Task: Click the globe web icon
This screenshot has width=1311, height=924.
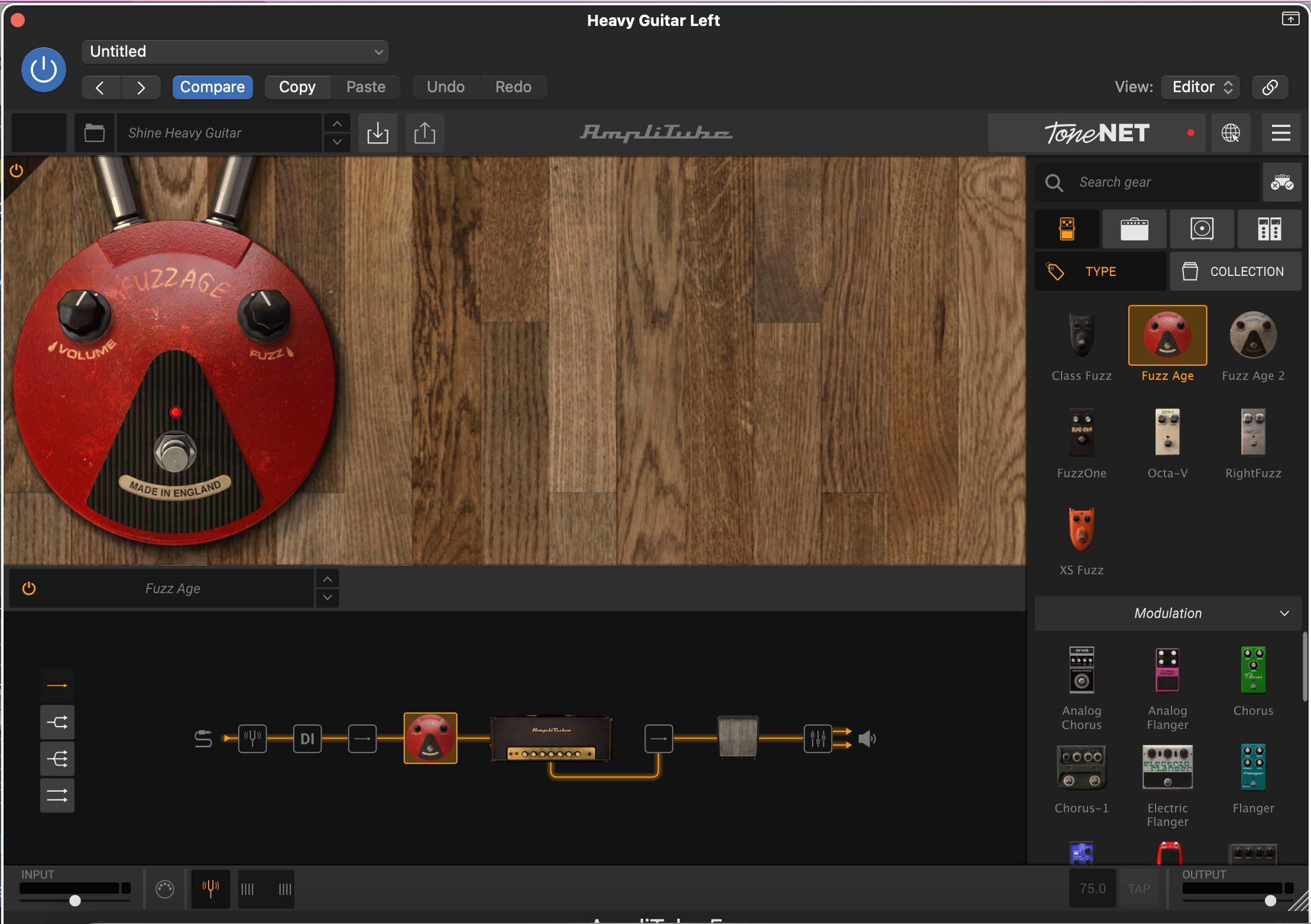Action: click(1231, 133)
